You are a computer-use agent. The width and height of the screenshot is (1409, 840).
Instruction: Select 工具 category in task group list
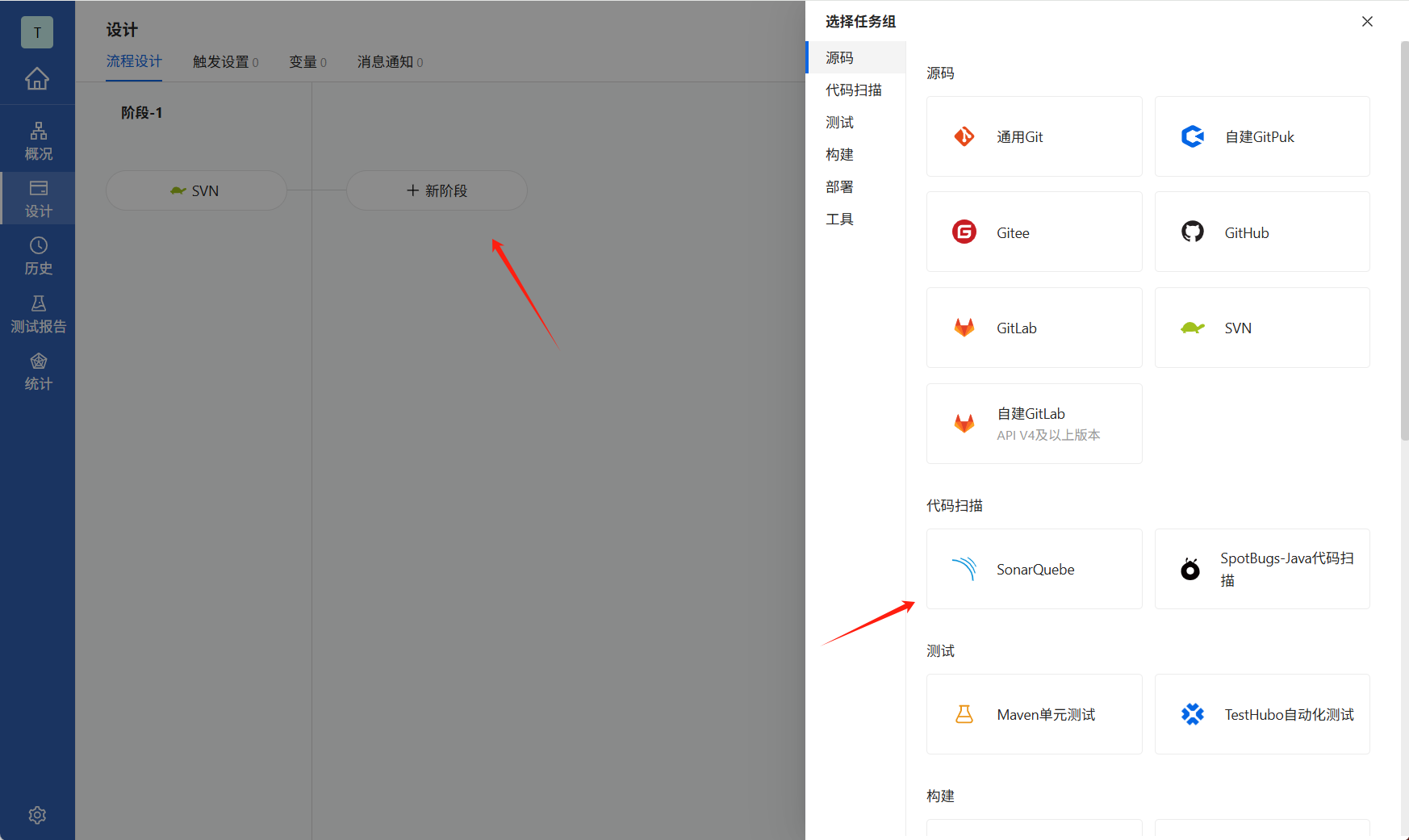click(x=856, y=219)
